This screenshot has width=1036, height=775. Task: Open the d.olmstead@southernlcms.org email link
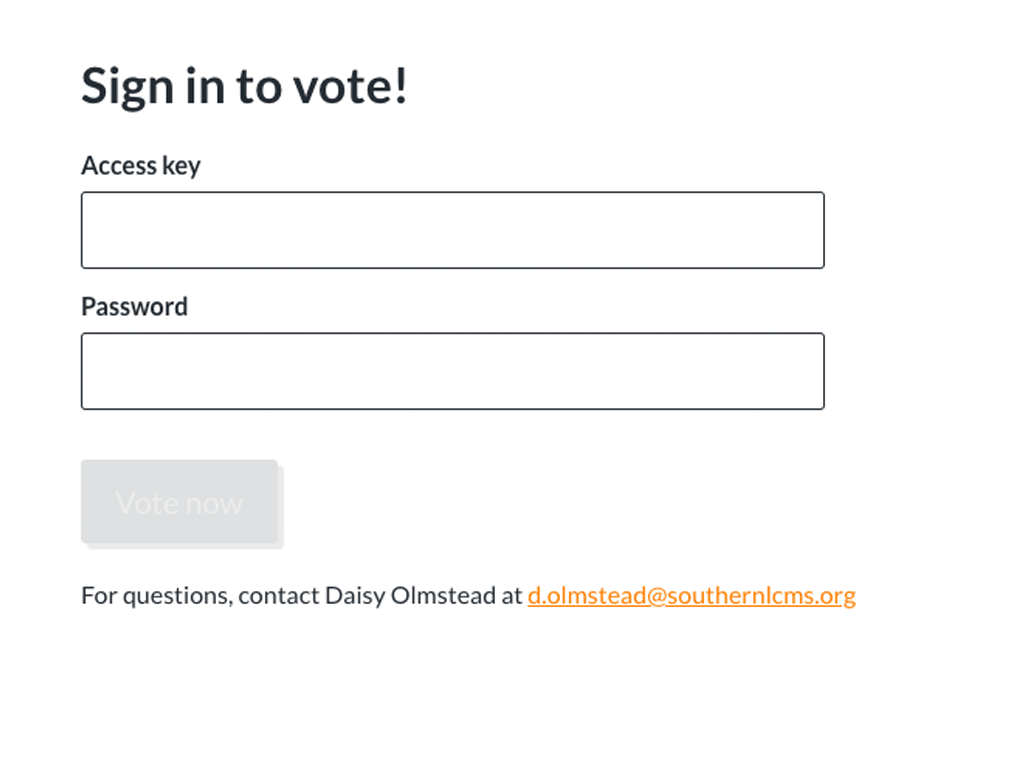691,596
